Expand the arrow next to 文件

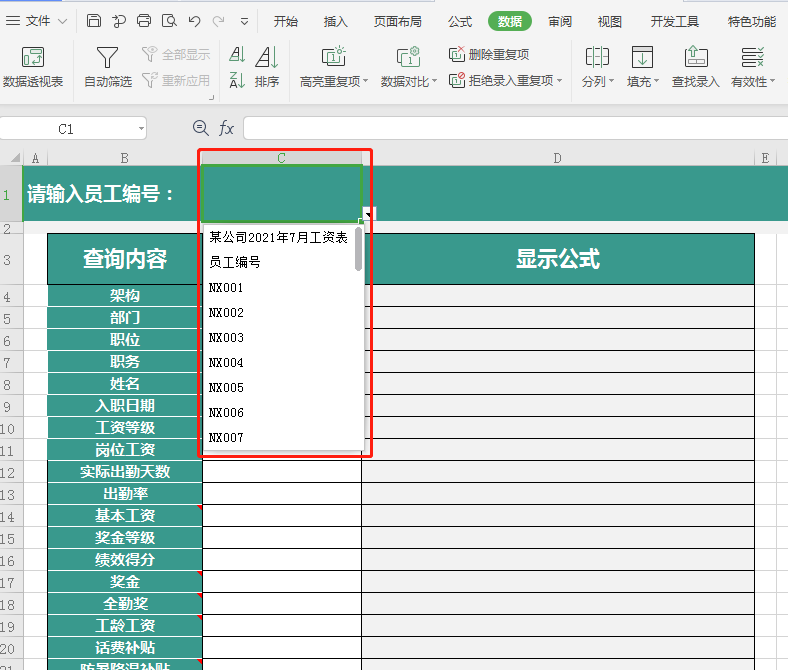[62, 22]
